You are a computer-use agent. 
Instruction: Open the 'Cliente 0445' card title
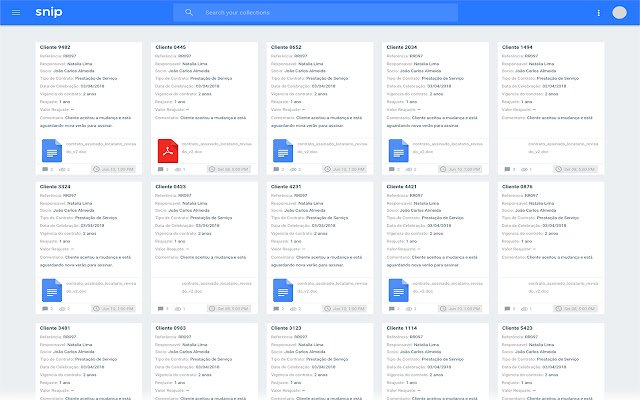(x=171, y=47)
